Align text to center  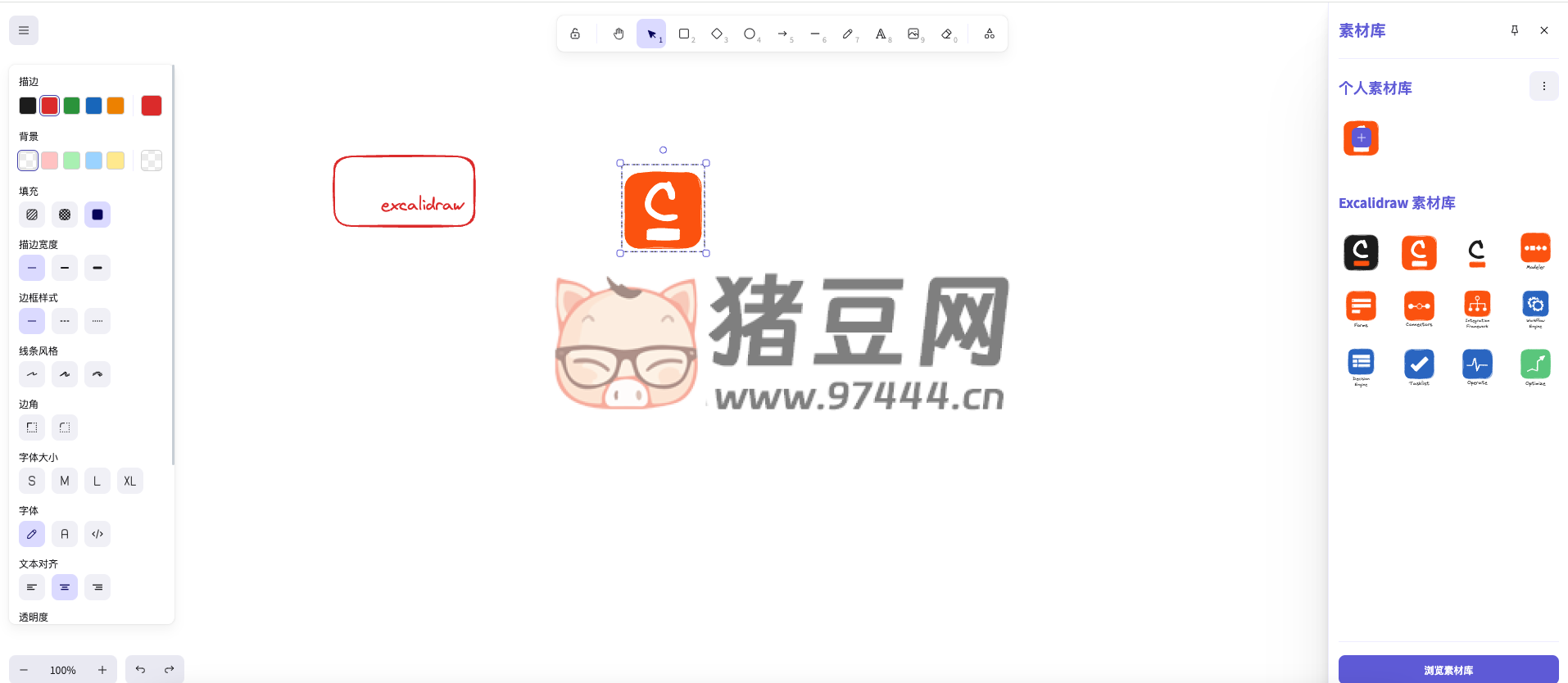coord(65,587)
